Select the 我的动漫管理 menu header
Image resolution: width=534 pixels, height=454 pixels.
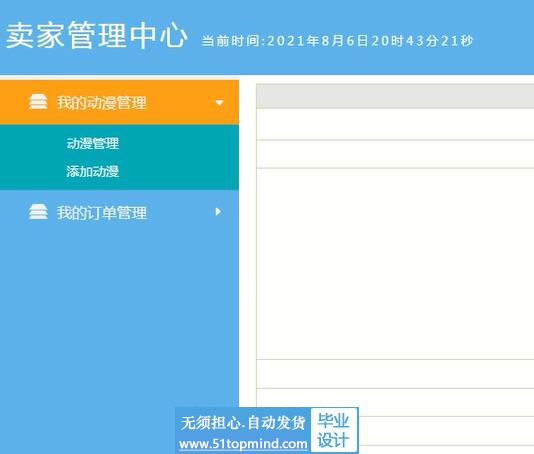click(119, 102)
